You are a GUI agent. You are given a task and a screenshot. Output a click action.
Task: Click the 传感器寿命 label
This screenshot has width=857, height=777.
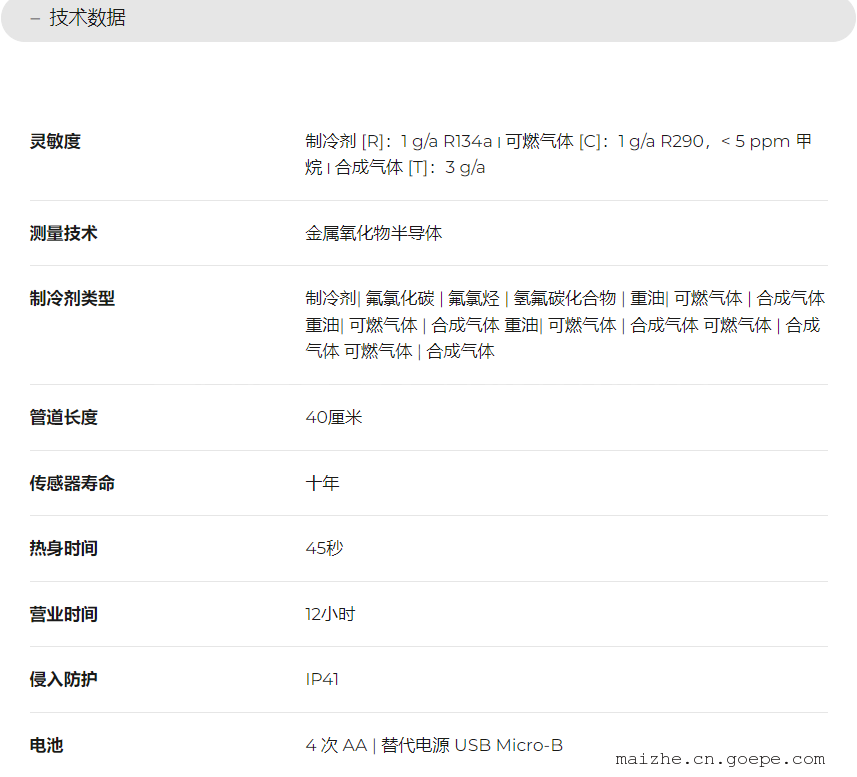72,484
